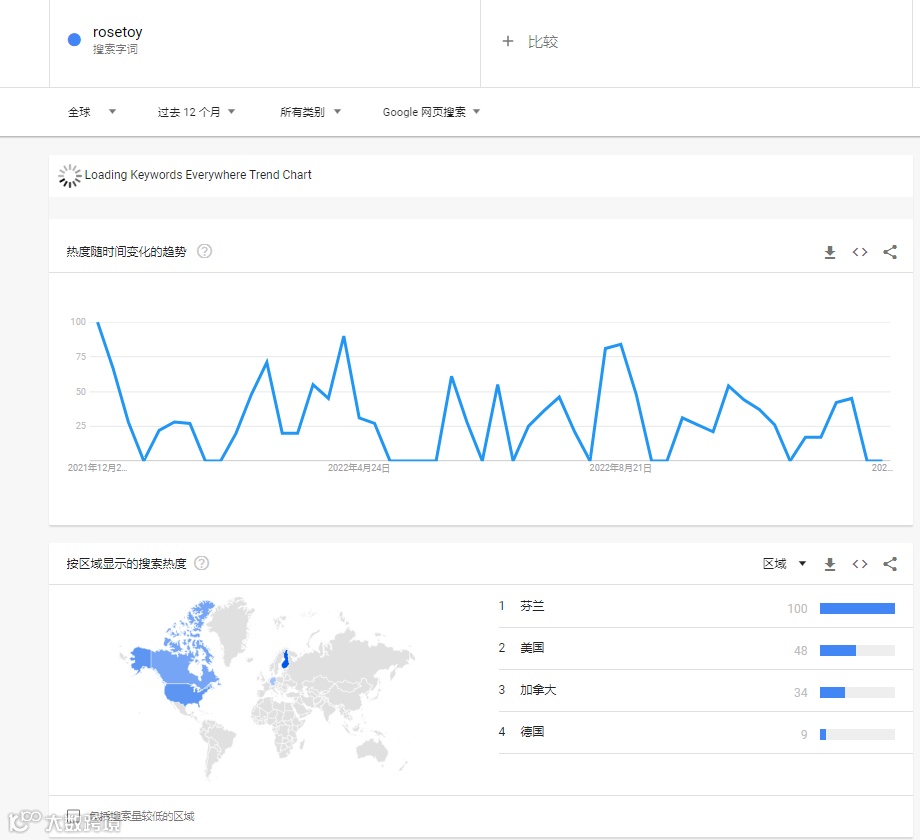Click the 美国 48 value bar
Screen dimensions: 920x840
[857, 650]
